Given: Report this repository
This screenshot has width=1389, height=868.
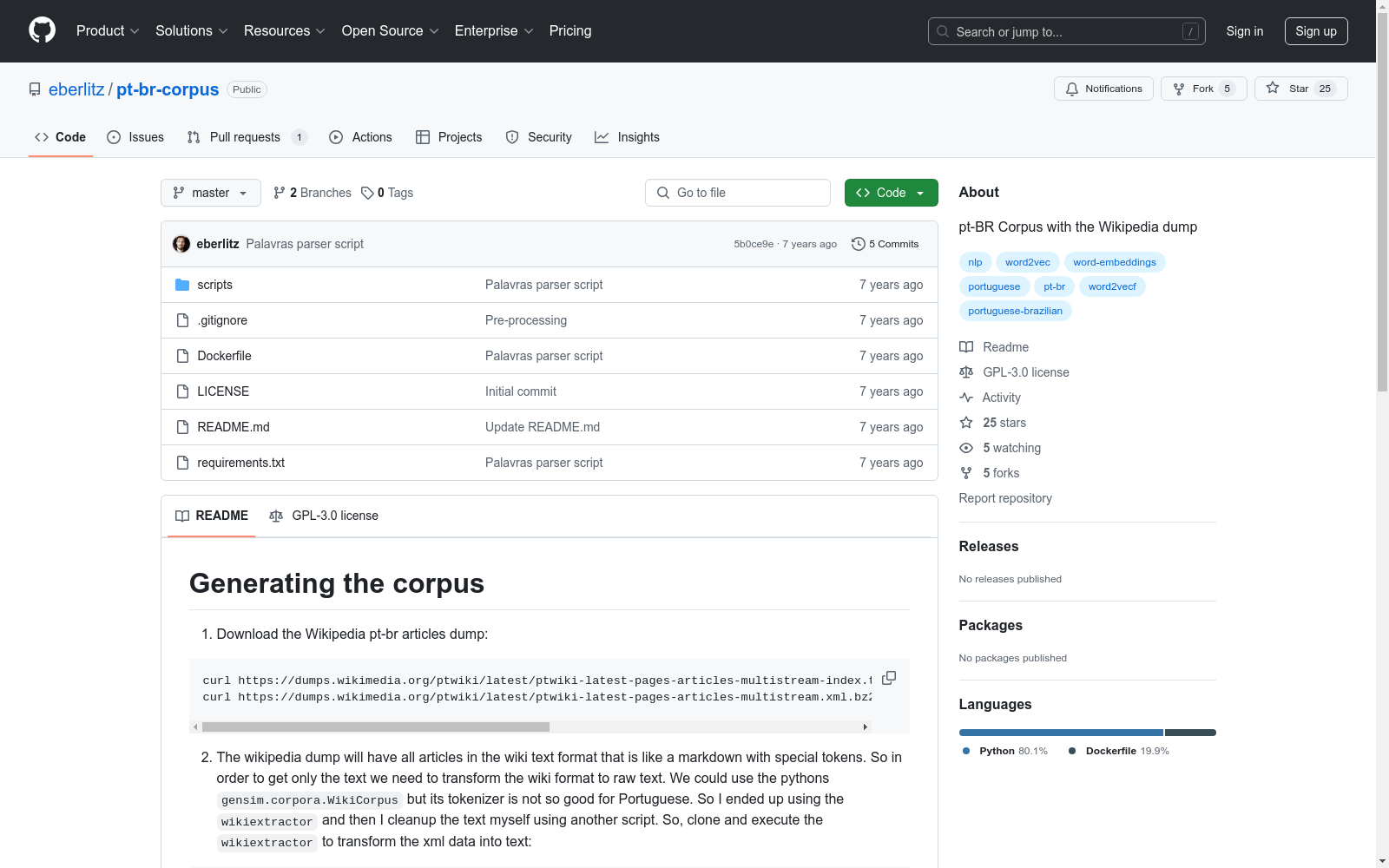Looking at the screenshot, I should click(x=1005, y=498).
